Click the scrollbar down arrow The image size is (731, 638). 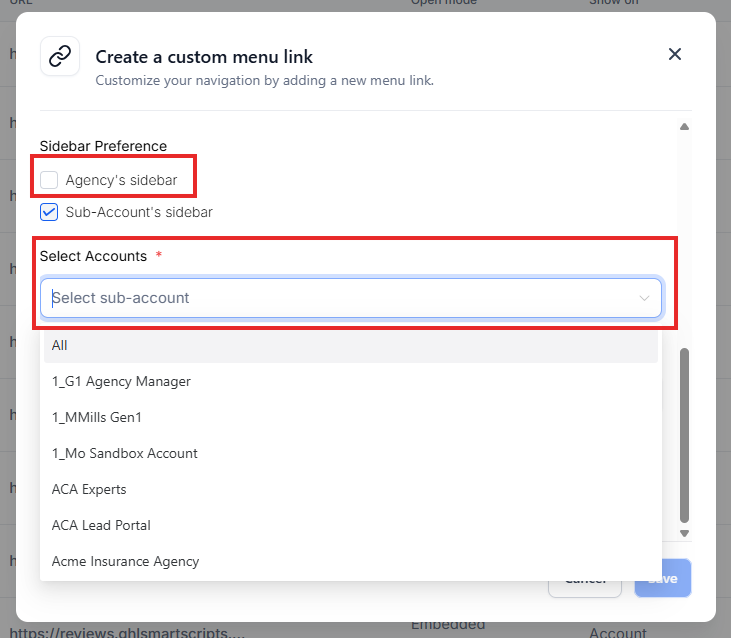click(x=685, y=533)
